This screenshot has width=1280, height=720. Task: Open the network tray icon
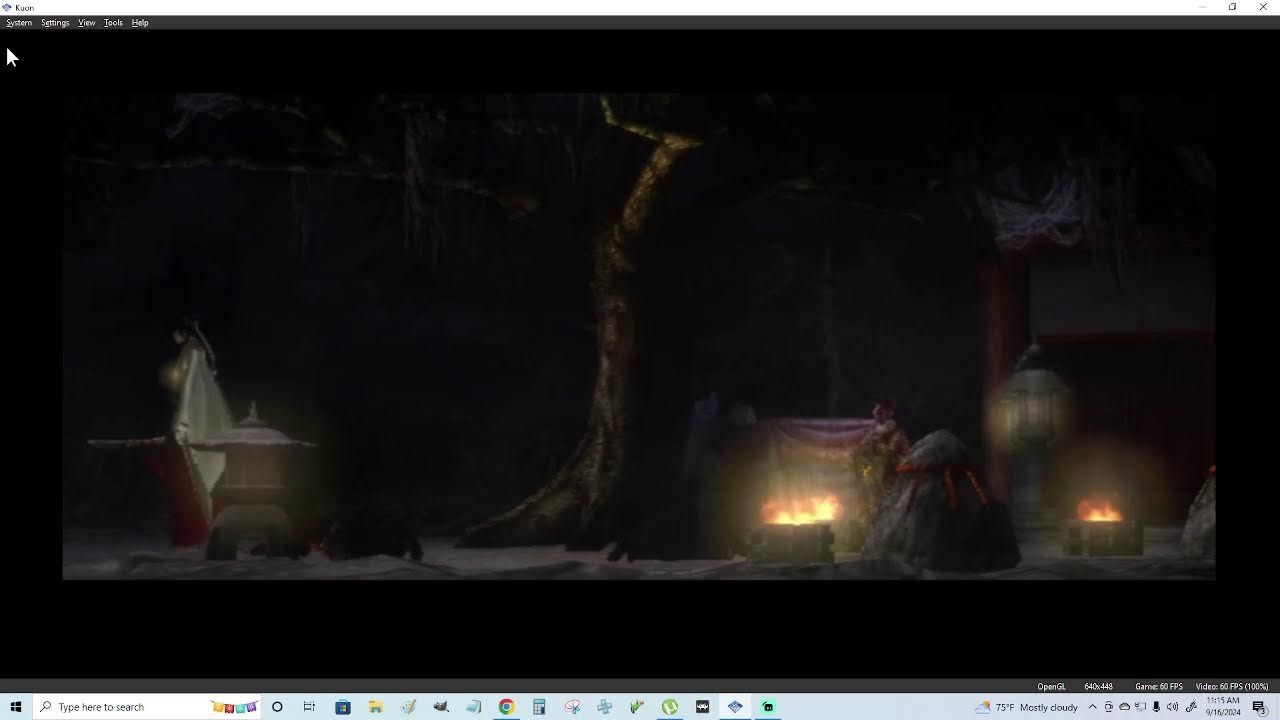1140,707
